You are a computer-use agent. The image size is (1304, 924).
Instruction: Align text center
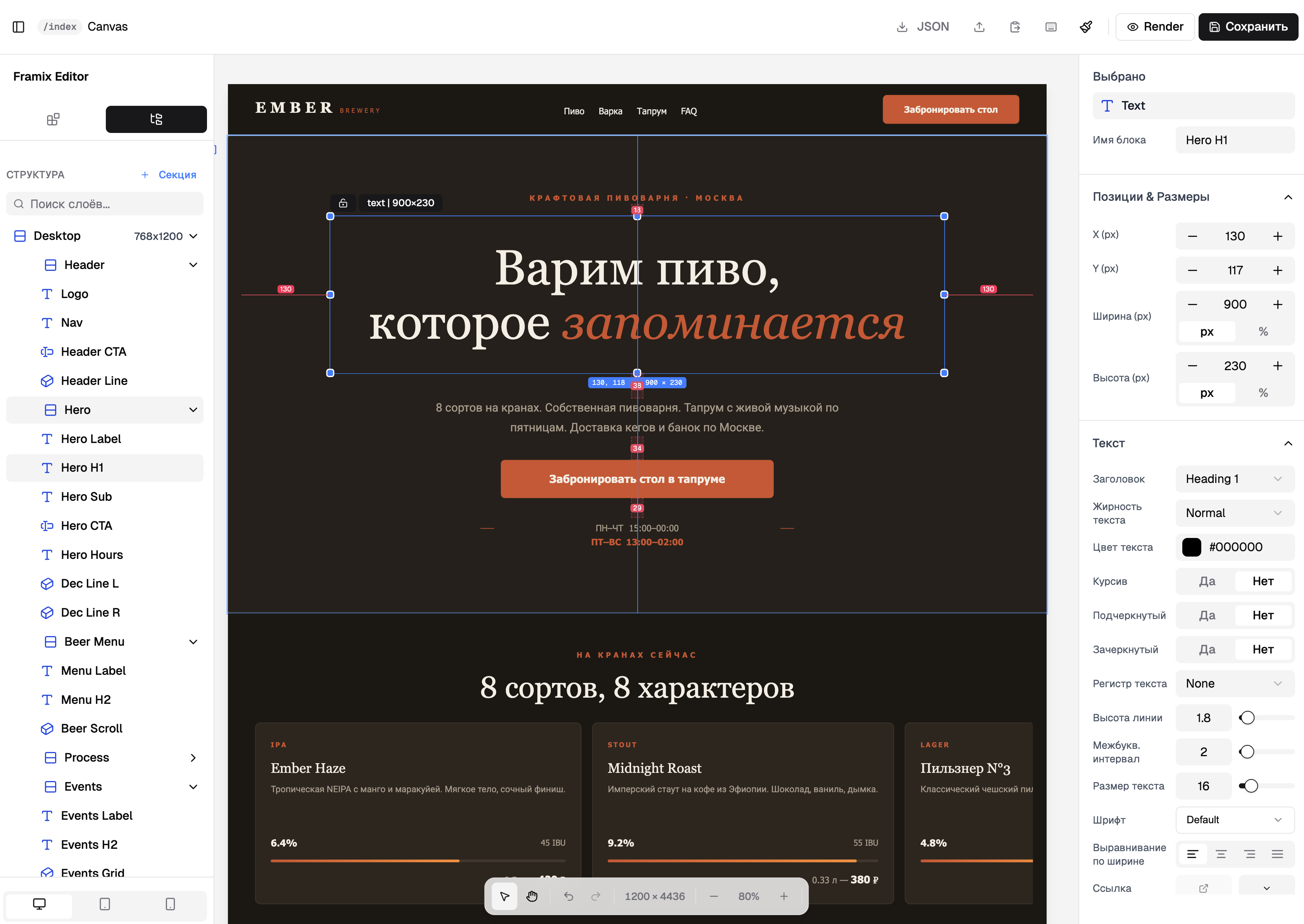point(1221,855)
